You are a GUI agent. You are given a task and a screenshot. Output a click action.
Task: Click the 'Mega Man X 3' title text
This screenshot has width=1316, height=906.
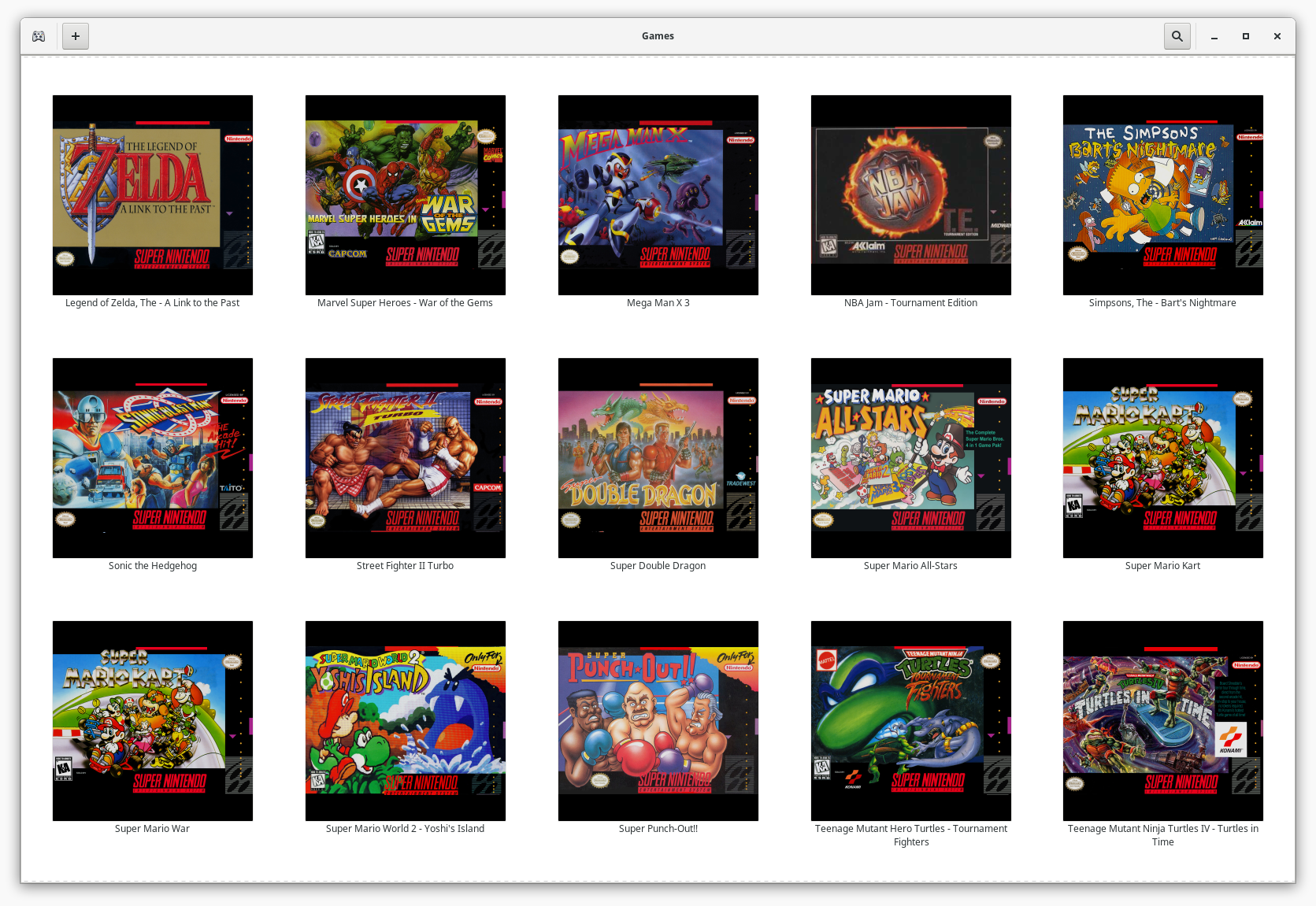click(x=658, y=303)
